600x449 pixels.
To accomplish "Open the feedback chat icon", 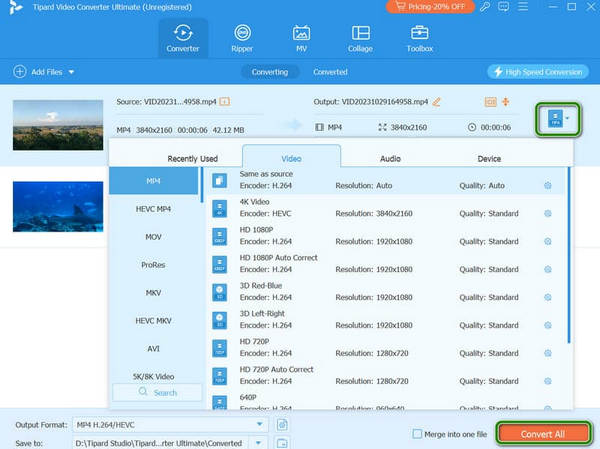I will 504,7.
